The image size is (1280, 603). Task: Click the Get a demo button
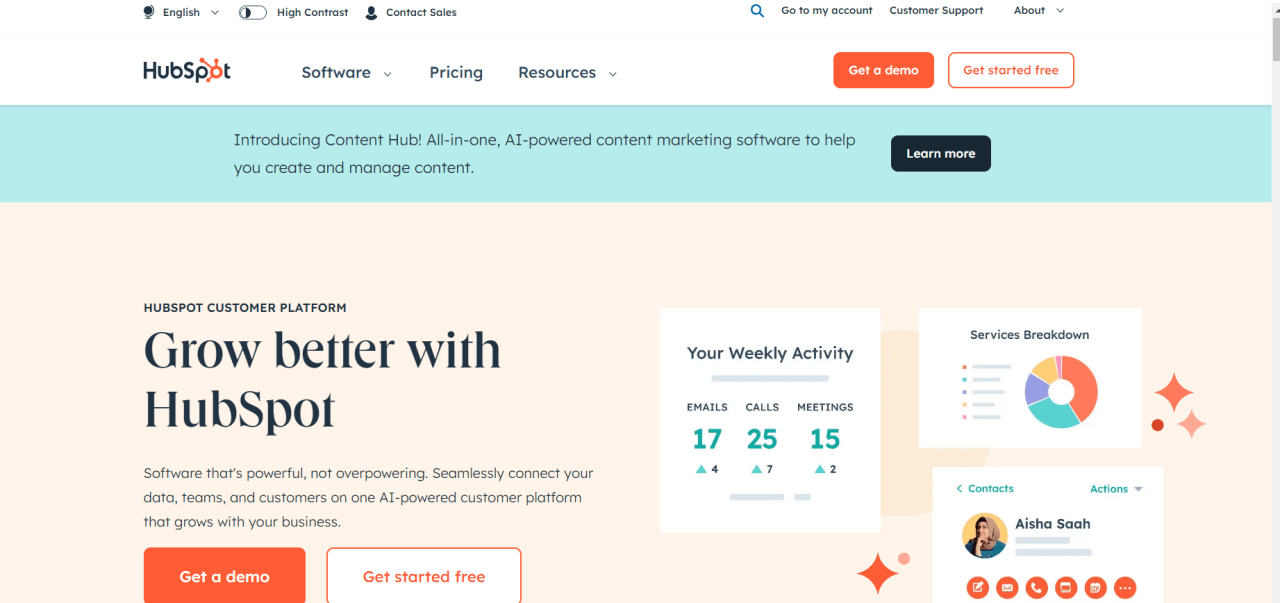click(883, 70)
